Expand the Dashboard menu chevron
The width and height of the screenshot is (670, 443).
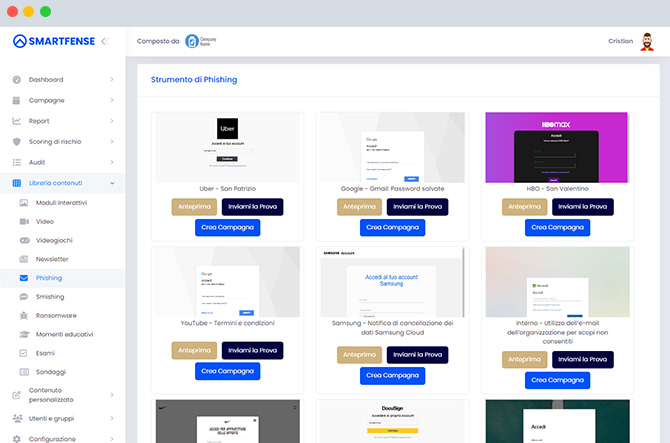(x=112, y=79)
